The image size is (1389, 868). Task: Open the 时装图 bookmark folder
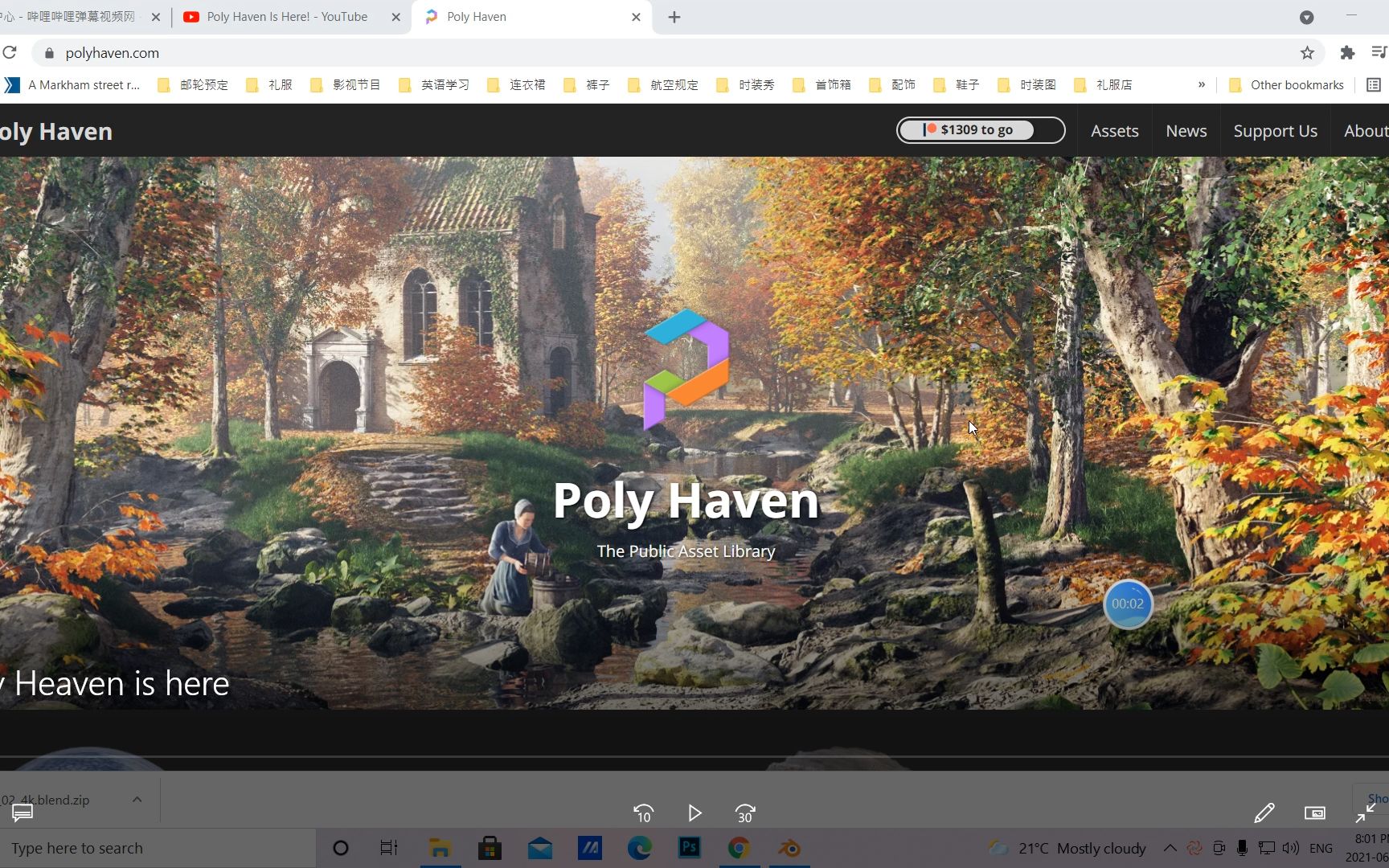pos(1026,85)
